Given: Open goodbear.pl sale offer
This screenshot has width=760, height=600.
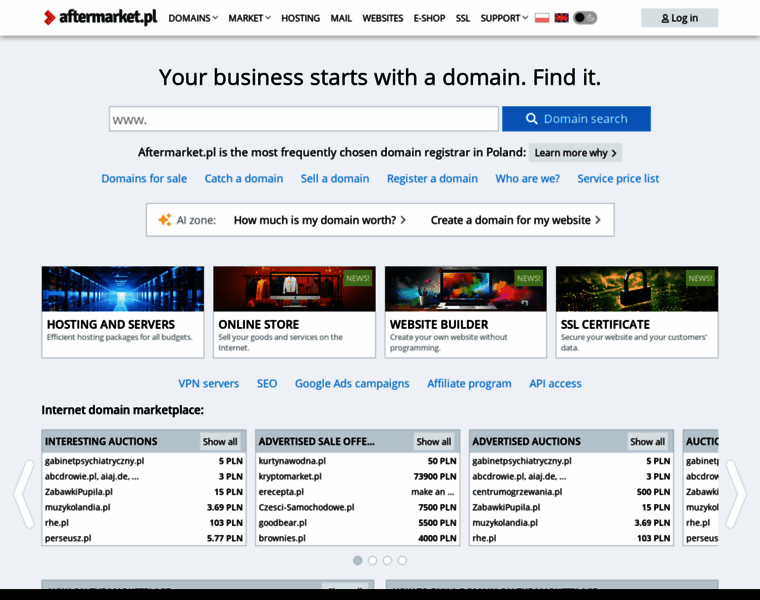Looking at the screenshot, I should [x=283, y=523].
